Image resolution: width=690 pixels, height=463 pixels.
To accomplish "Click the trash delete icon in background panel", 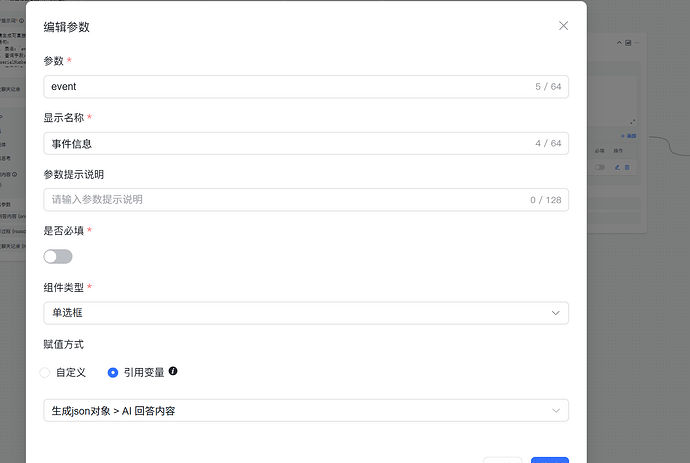I will tap(628, 167).
